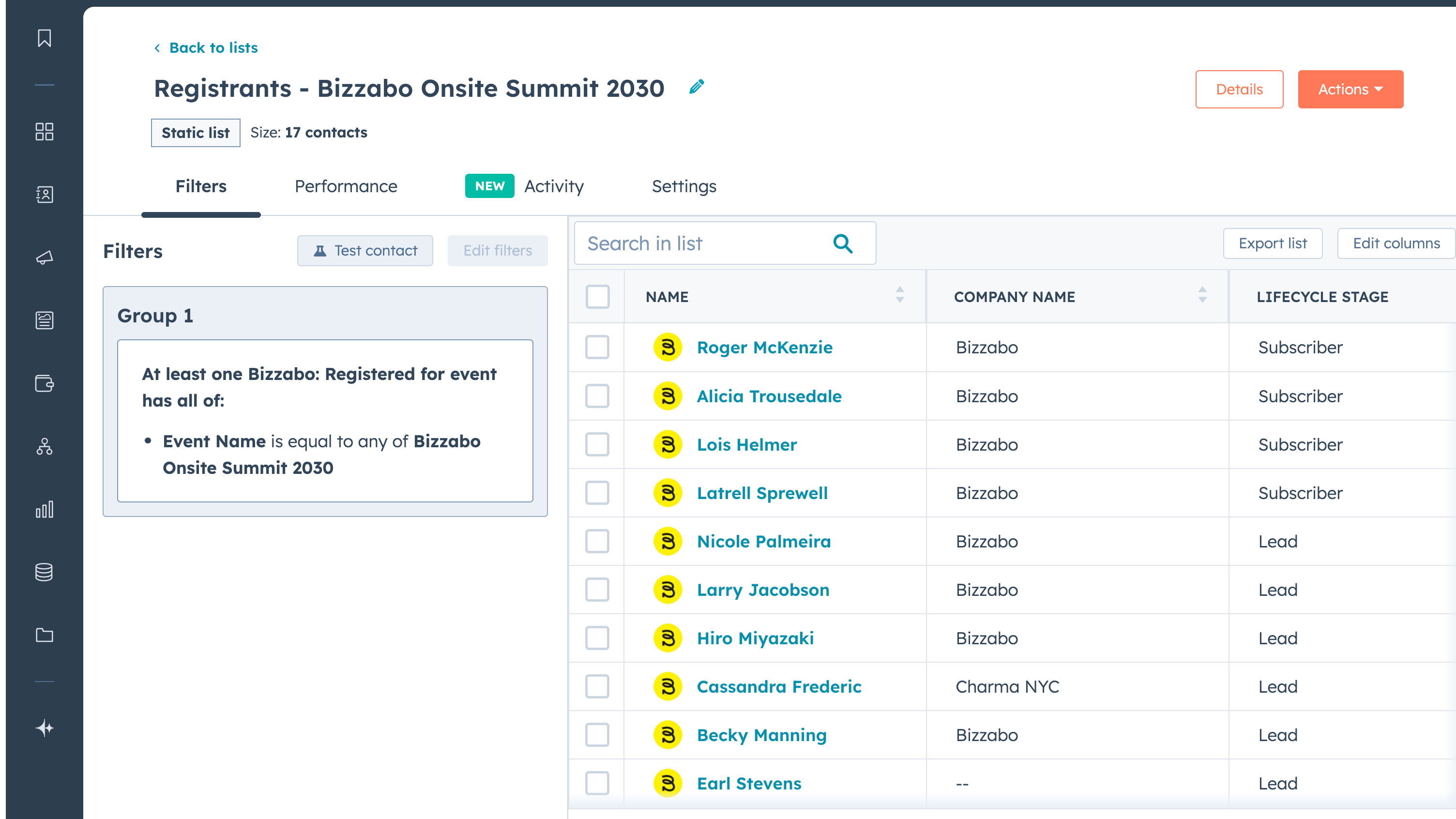Open the contacts sidebar icon
The width and height of the screenshot is (1456, 819).
coord(44,195)
